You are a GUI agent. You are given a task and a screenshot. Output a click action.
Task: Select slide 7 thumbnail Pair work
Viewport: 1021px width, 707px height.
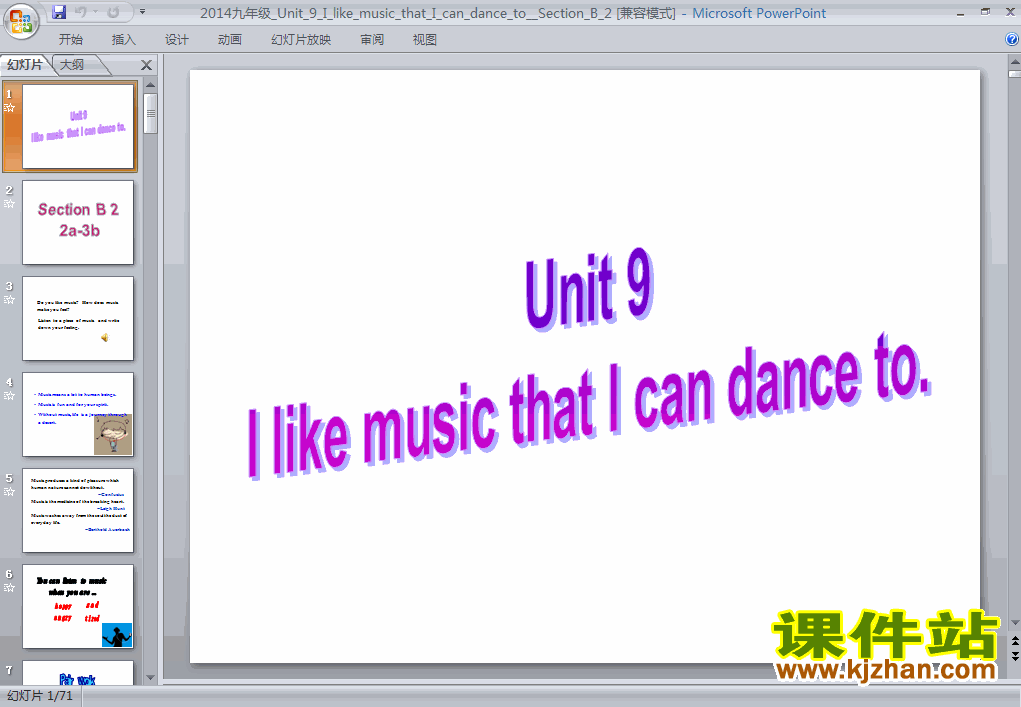tap(78, 673)
